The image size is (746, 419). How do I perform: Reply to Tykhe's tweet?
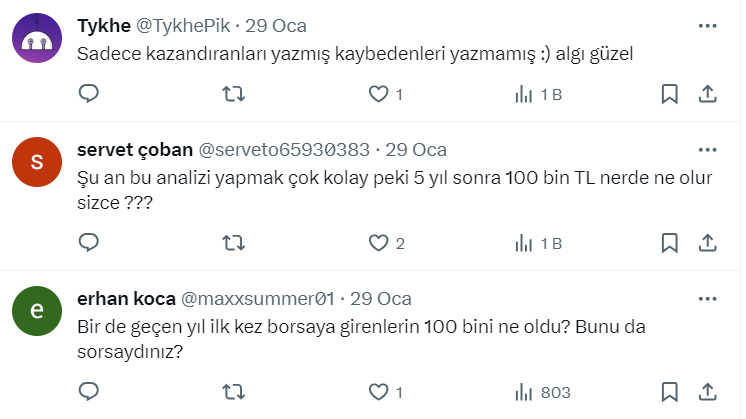click(89, 94)
